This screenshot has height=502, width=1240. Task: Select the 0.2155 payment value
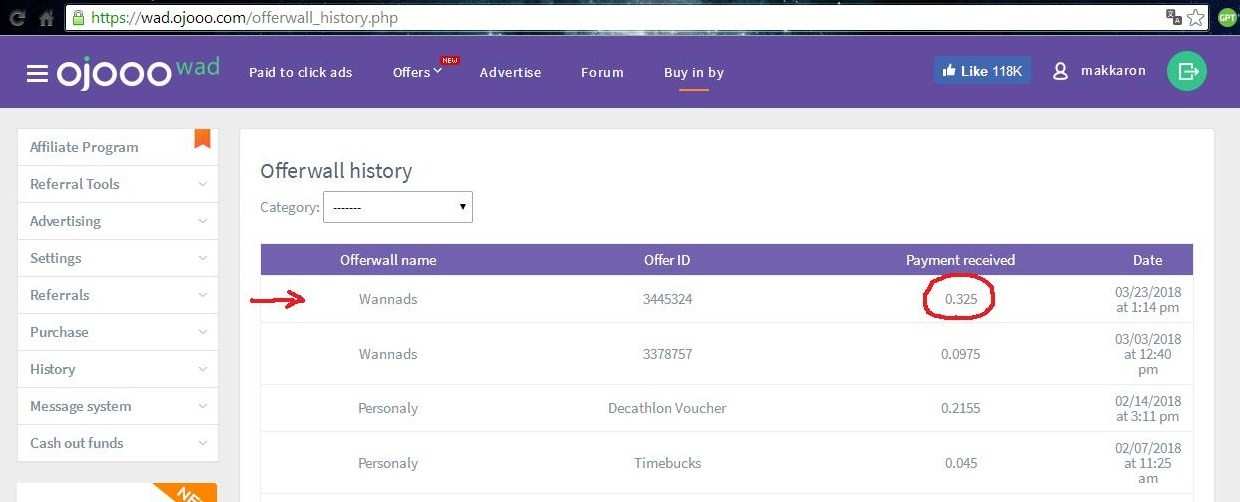pos(960,408)
